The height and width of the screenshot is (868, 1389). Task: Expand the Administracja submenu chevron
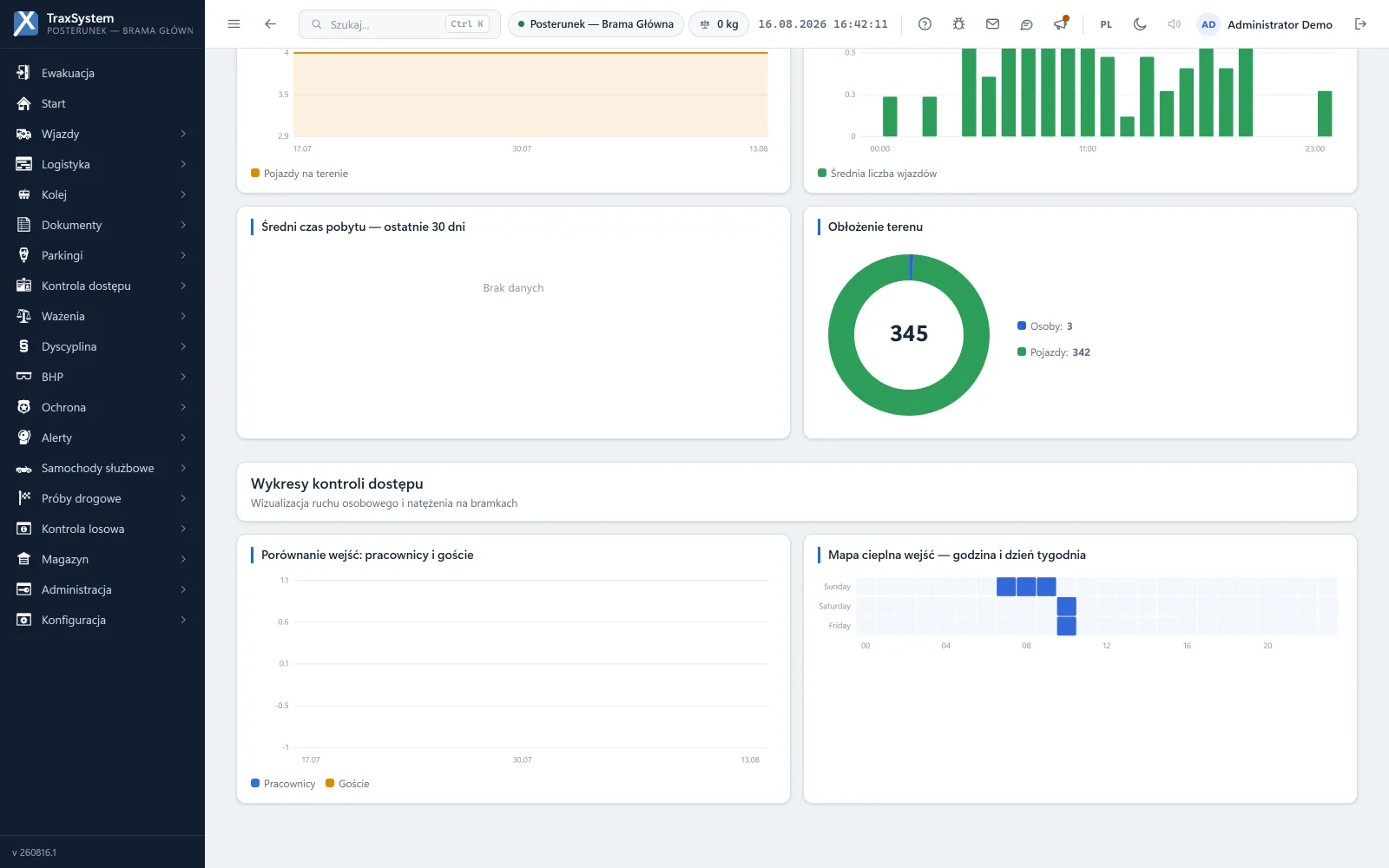(x=183, y=589)
